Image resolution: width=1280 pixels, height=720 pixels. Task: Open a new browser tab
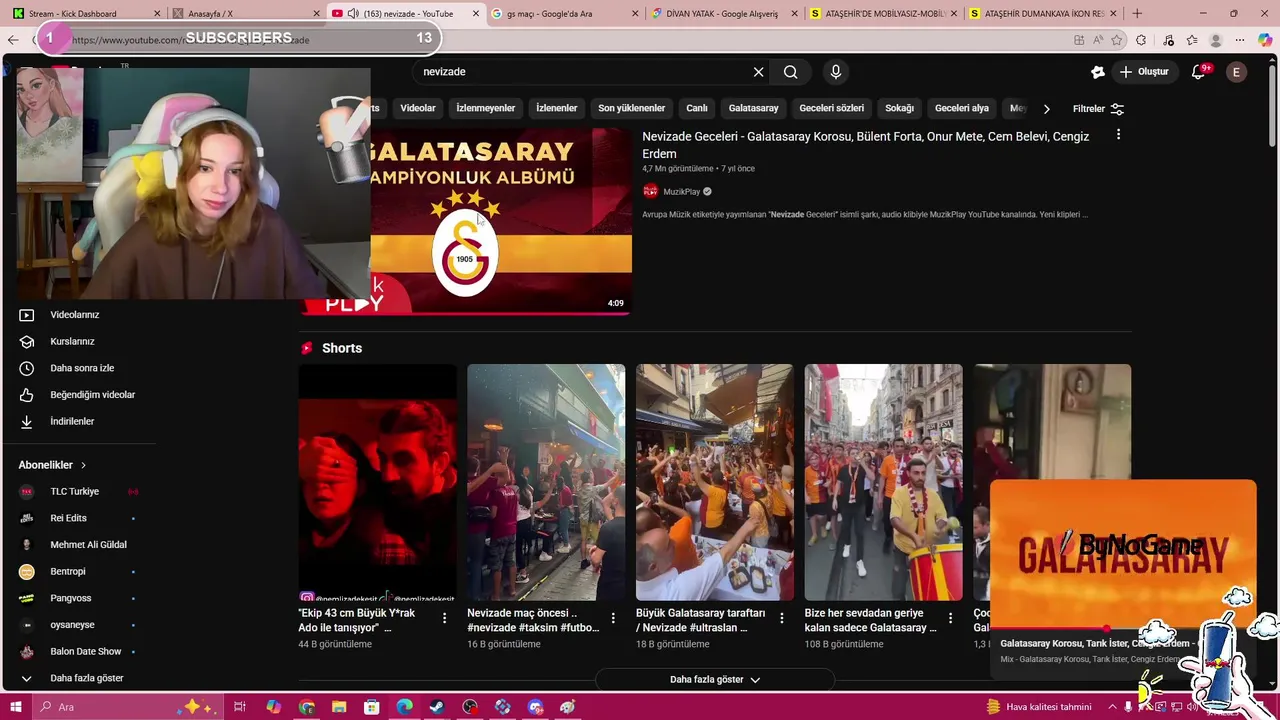tap(1137, 14)
